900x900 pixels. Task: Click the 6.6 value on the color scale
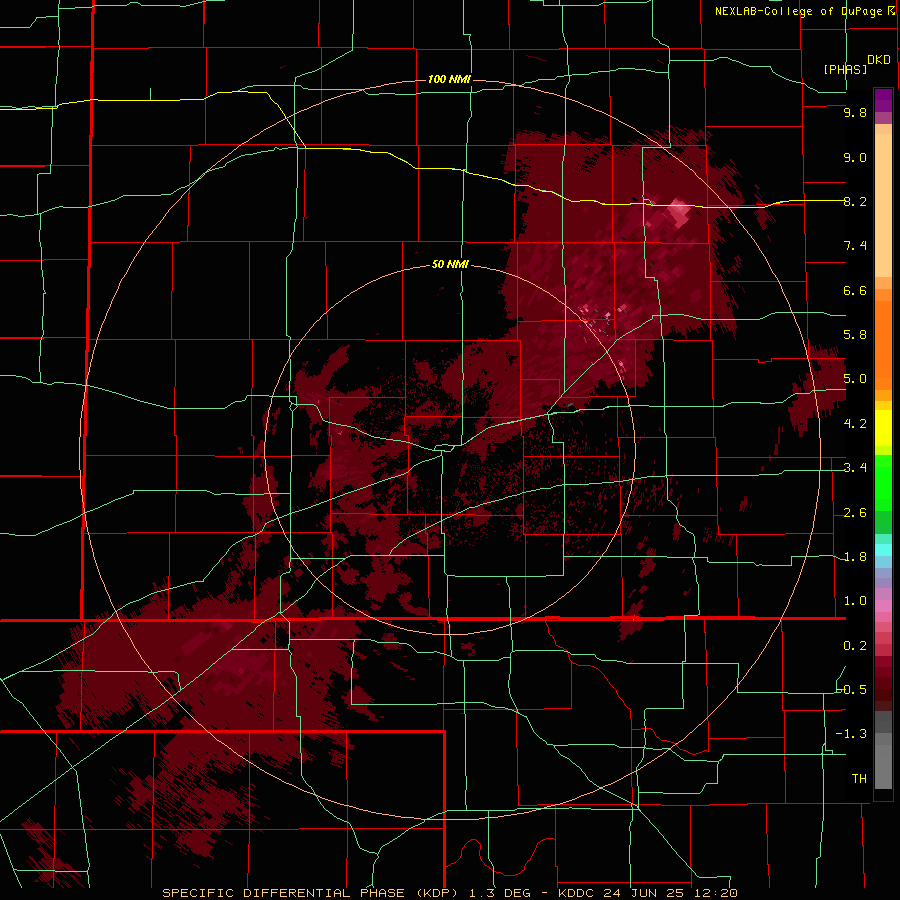pyautogui.click(x=855, y=290)
